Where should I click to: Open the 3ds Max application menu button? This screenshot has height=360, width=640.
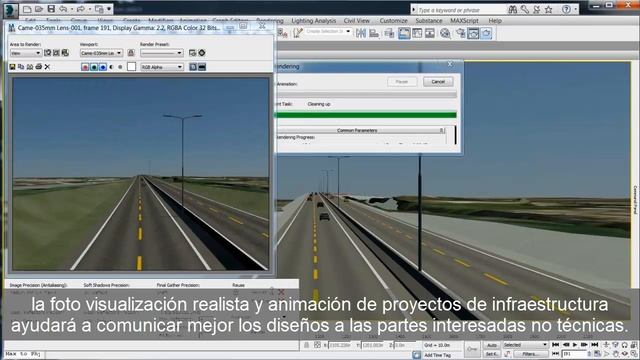(10, 10)
